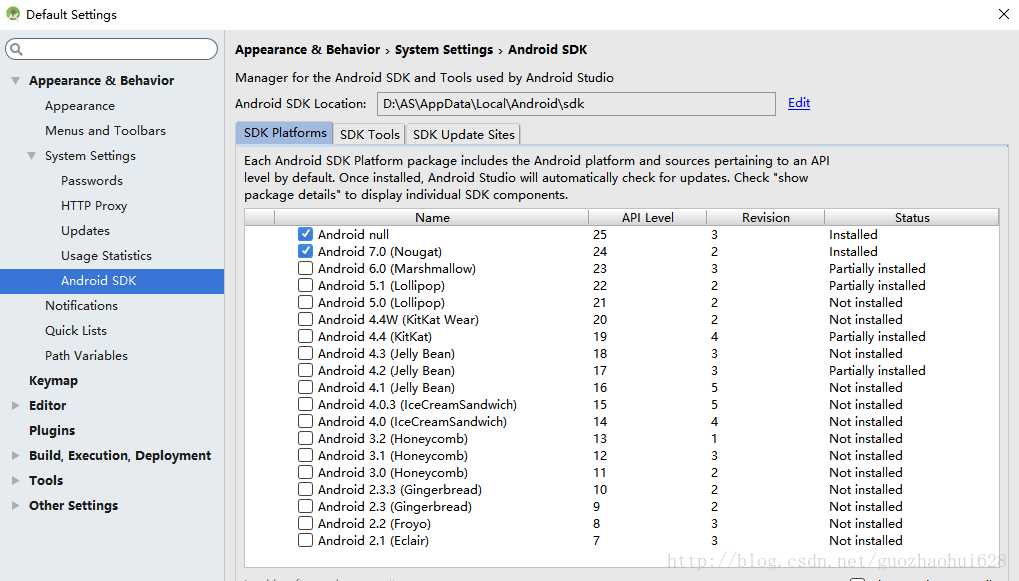Image resolution: width=1019 pixels, height=581 pixels.
Task: Open Appearance settings page
Action: 80,106
